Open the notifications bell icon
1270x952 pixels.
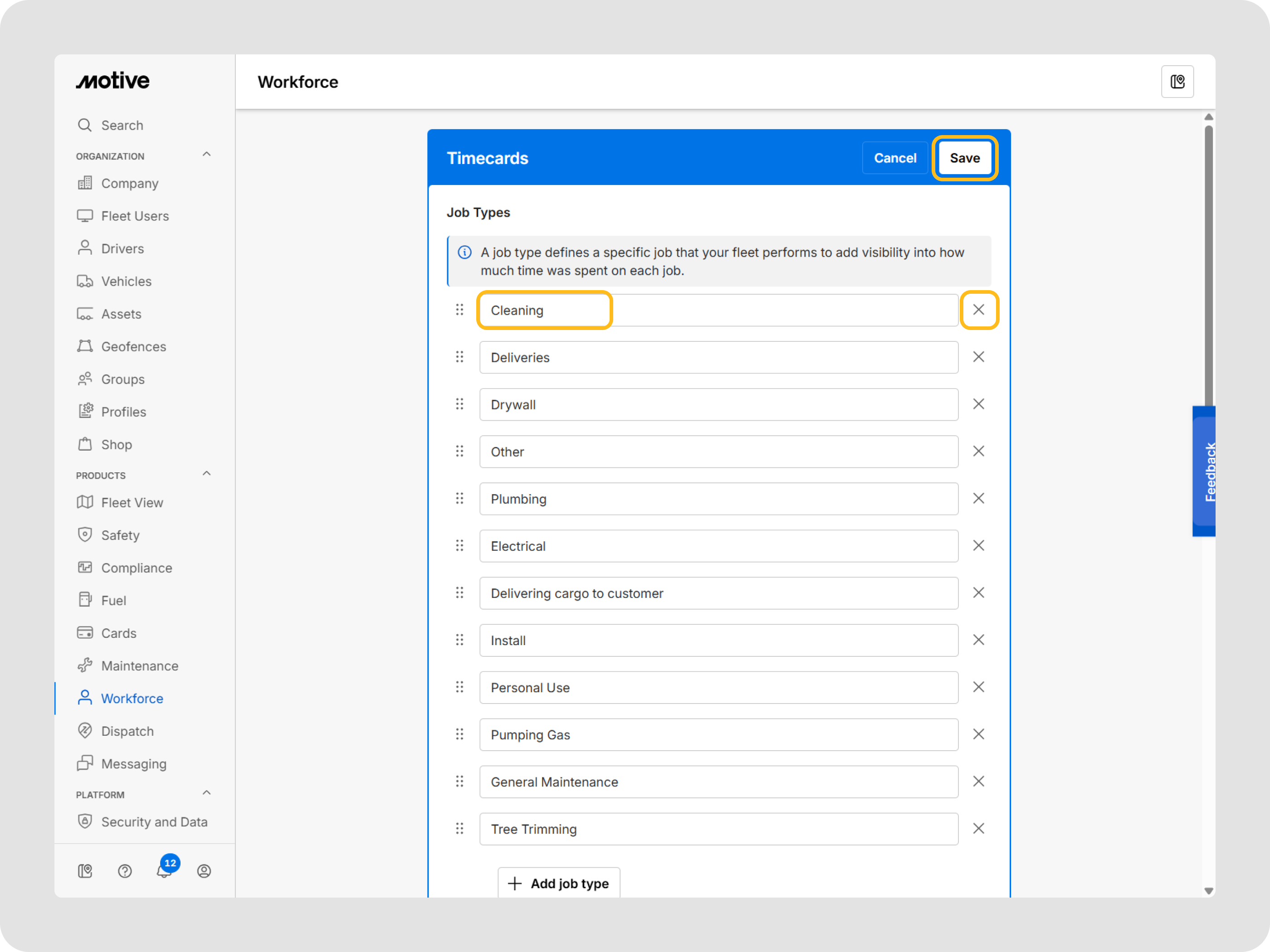164,870
